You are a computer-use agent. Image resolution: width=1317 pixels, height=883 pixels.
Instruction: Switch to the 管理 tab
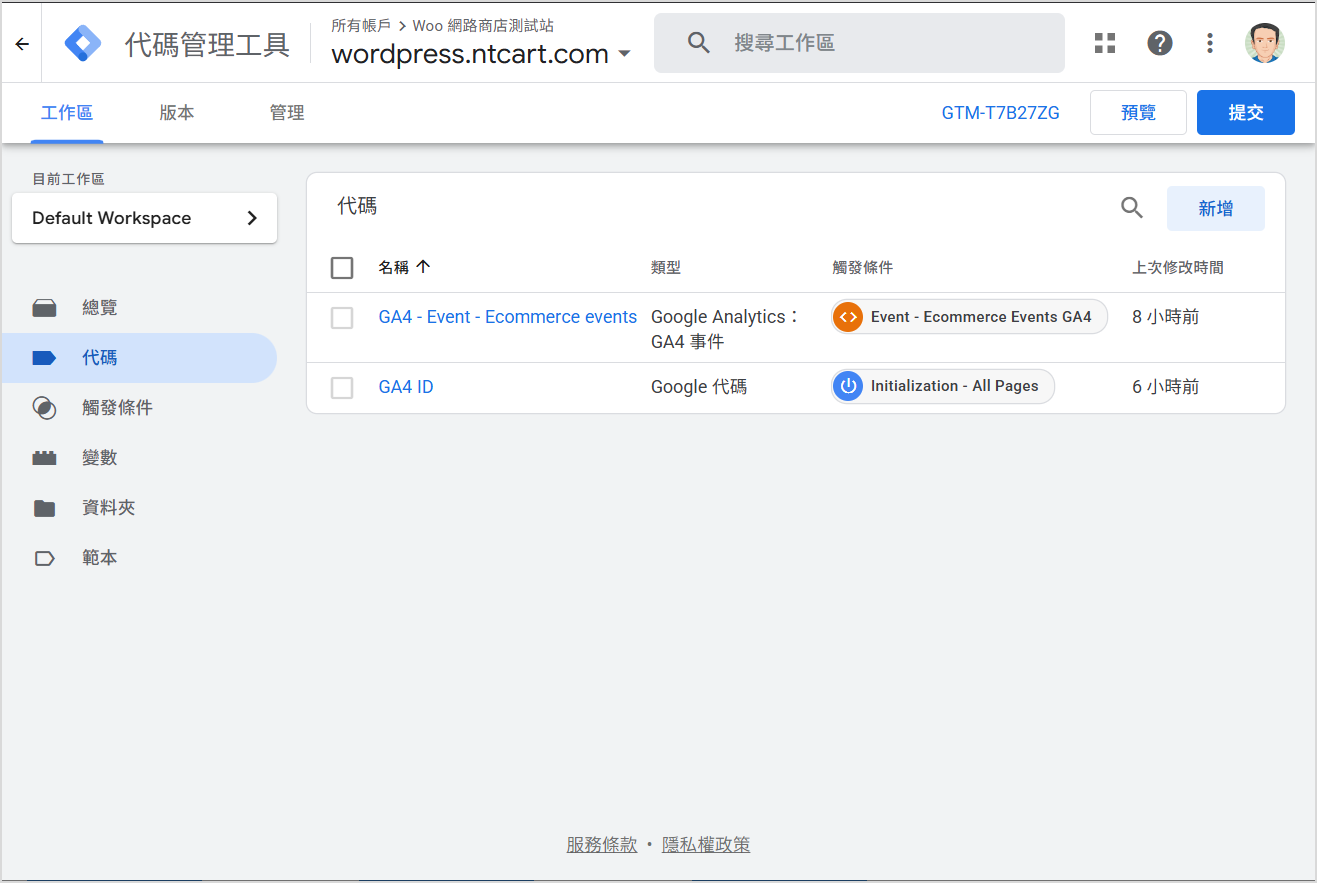coord(287,113)
